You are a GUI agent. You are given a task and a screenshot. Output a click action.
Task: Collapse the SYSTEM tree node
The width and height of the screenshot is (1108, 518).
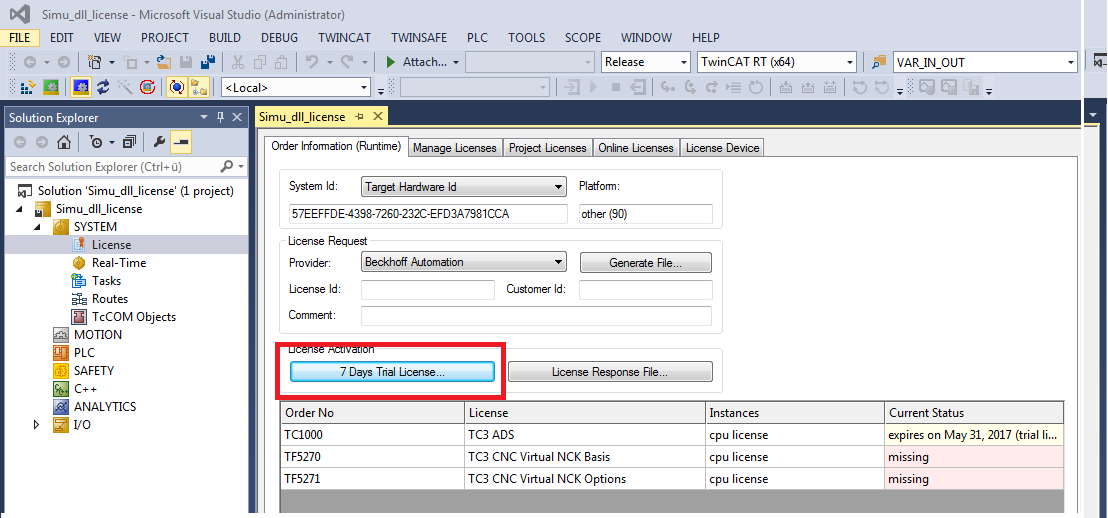[36, 227]
